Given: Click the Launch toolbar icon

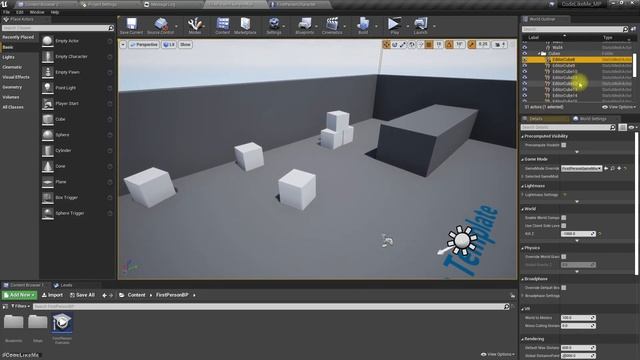Looking at the screenshot, I should coord(420,25).
